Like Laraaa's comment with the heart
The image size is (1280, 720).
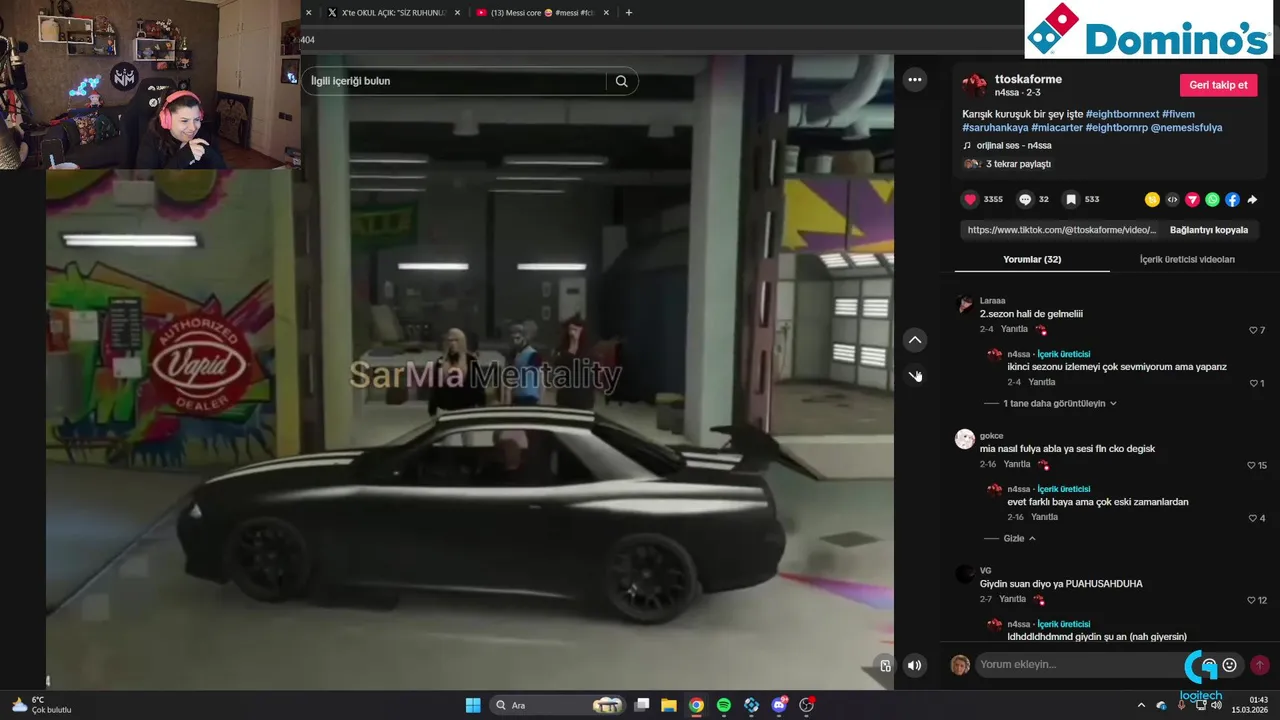pyautogui.click(x=1253, y=330)
